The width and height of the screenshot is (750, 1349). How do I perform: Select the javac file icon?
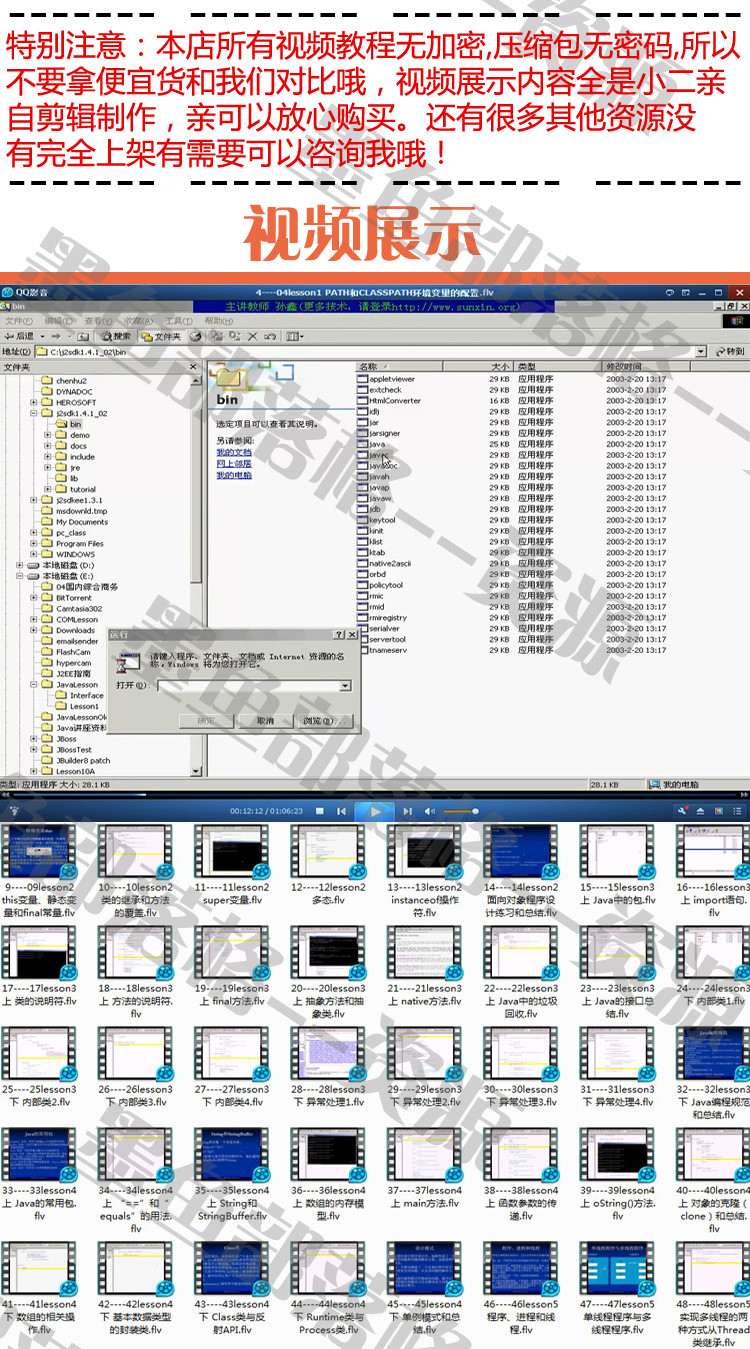(x=363, y=455)
